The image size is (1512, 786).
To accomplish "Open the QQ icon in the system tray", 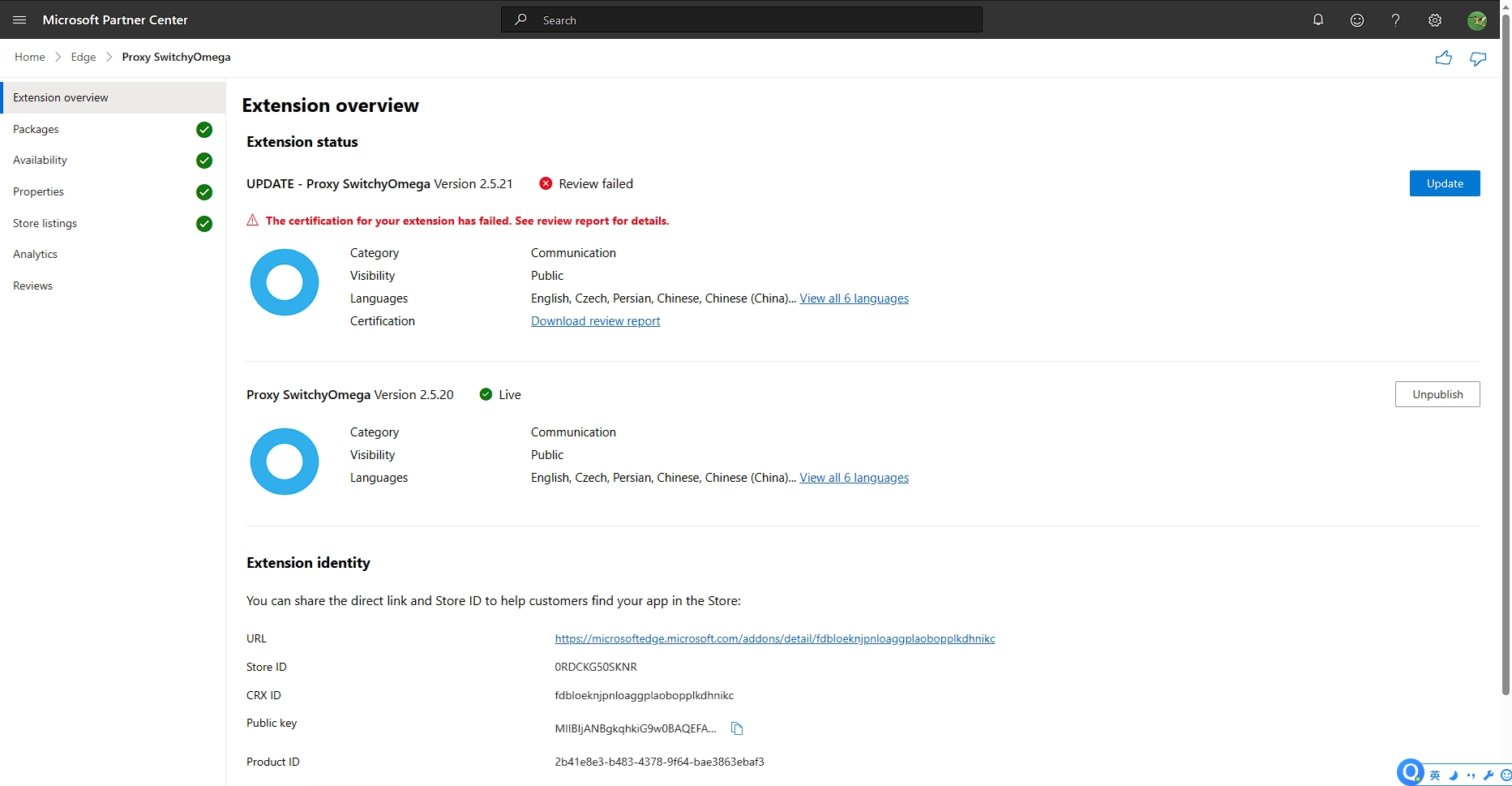I will [1410, 772].
